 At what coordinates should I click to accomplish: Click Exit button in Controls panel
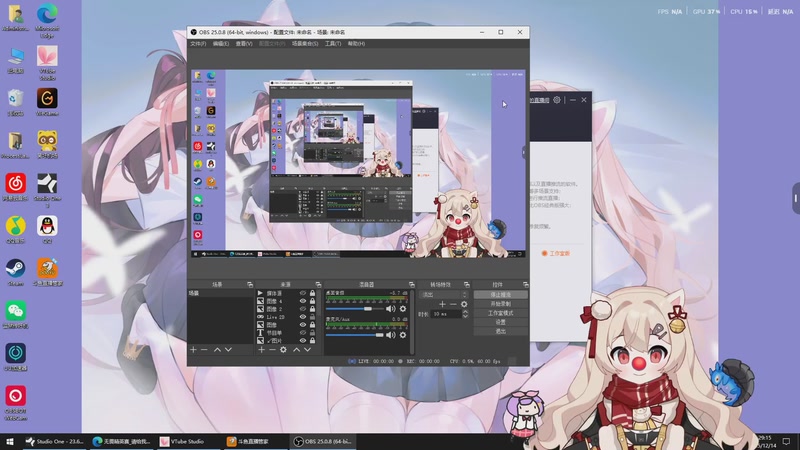501,331
